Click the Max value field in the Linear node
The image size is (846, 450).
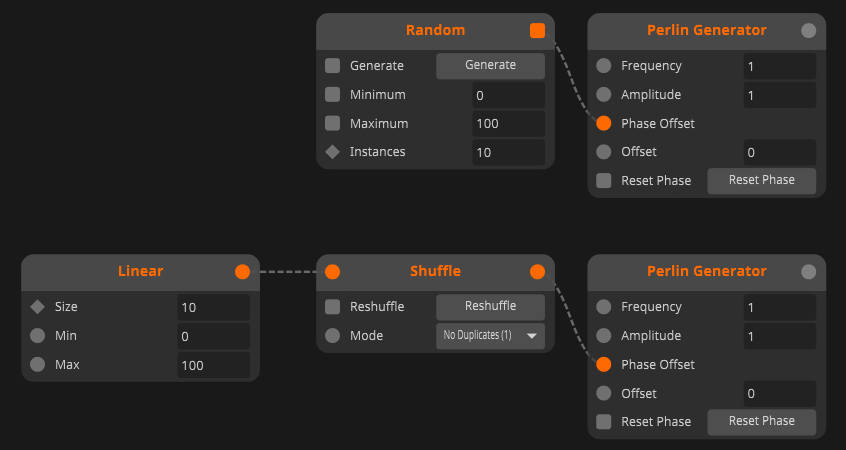tap(213, 365)
